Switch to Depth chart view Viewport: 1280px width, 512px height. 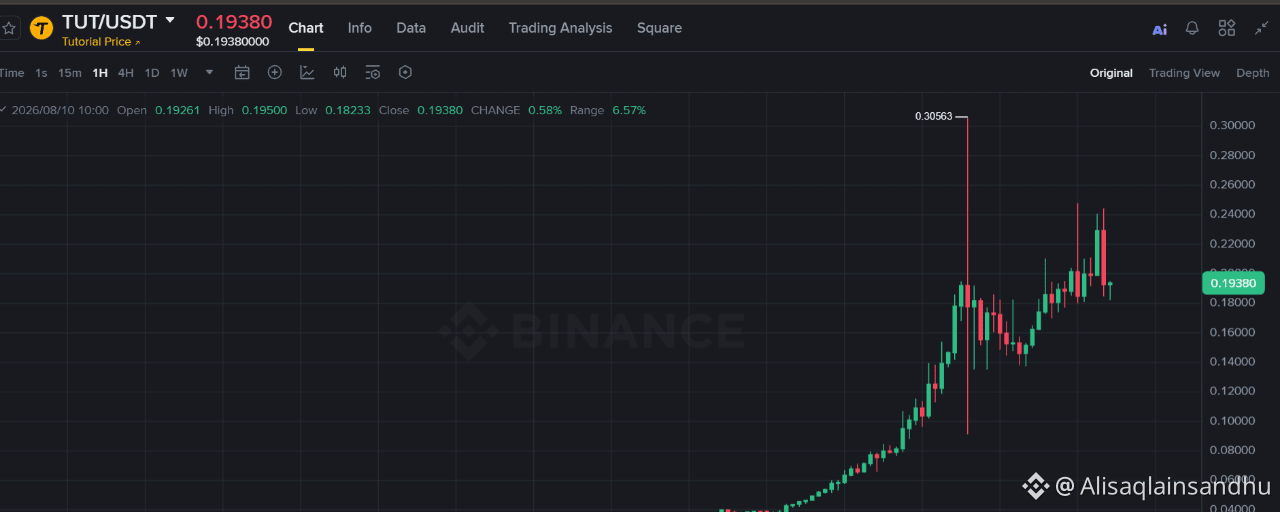1253,73
